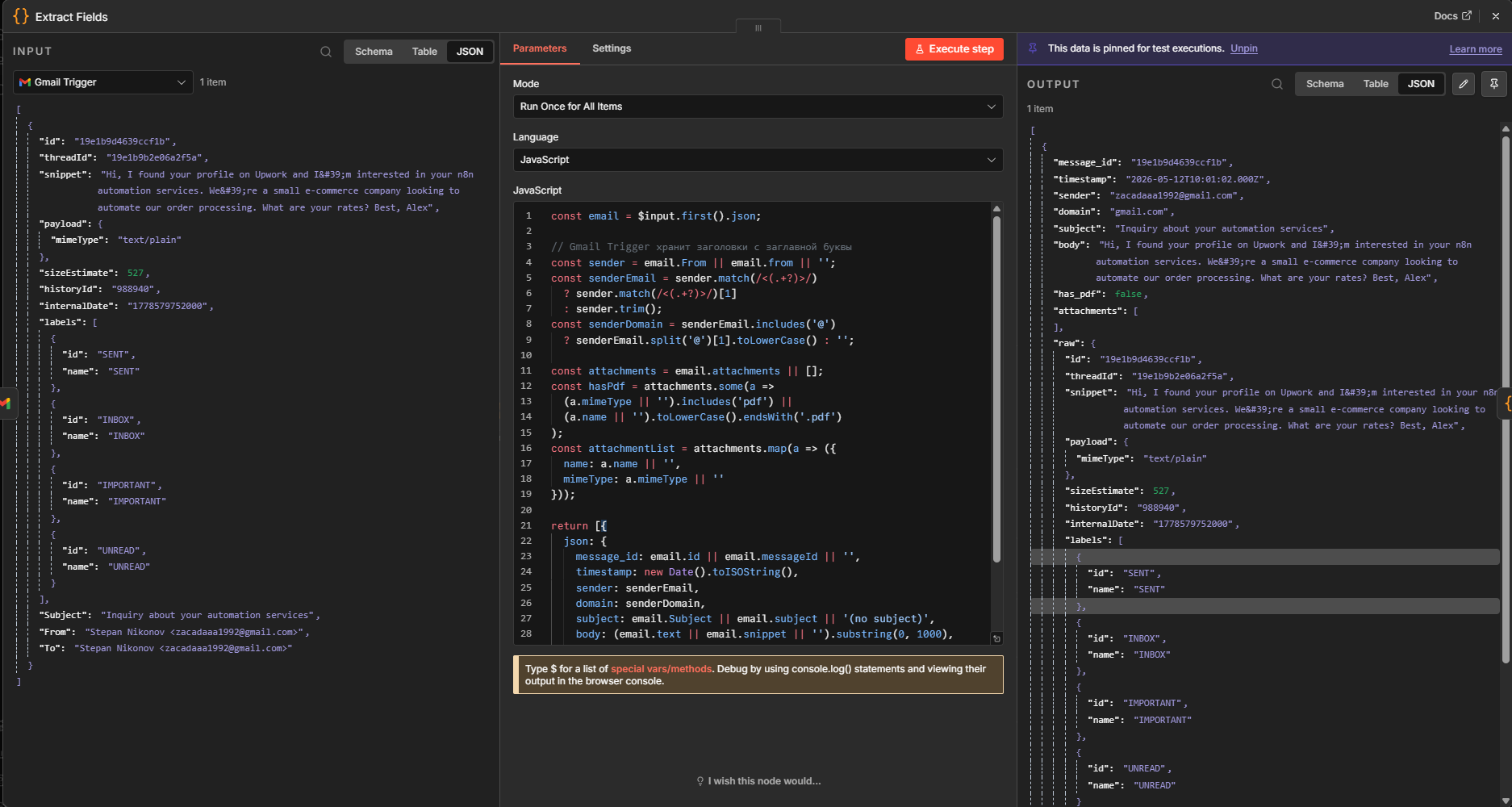Click the 'attachments' key in the OUTPUT JSON
The image size is (1512, 807).
pyautogui.click(x=1088, y=311)
